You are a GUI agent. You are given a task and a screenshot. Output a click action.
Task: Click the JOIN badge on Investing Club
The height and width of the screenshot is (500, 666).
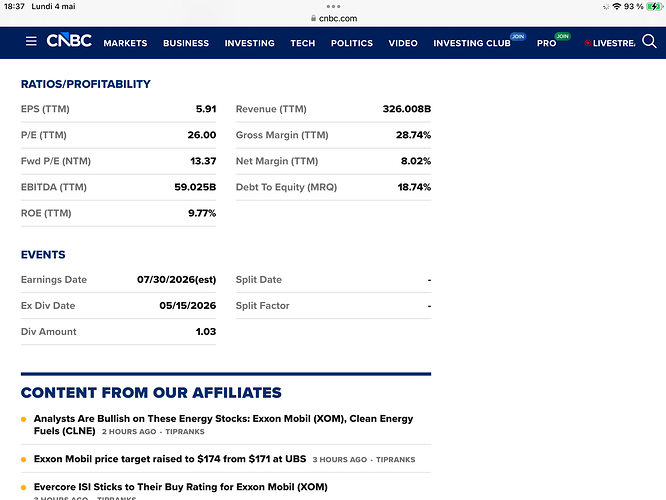518,37
